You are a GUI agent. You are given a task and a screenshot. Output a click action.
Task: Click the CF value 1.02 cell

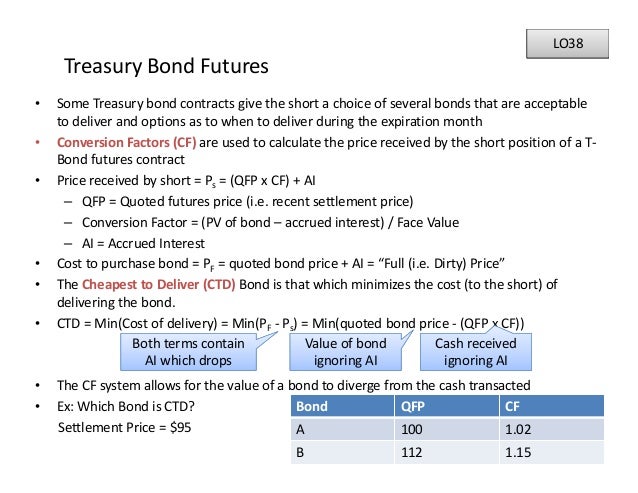[x=552, y=429]
